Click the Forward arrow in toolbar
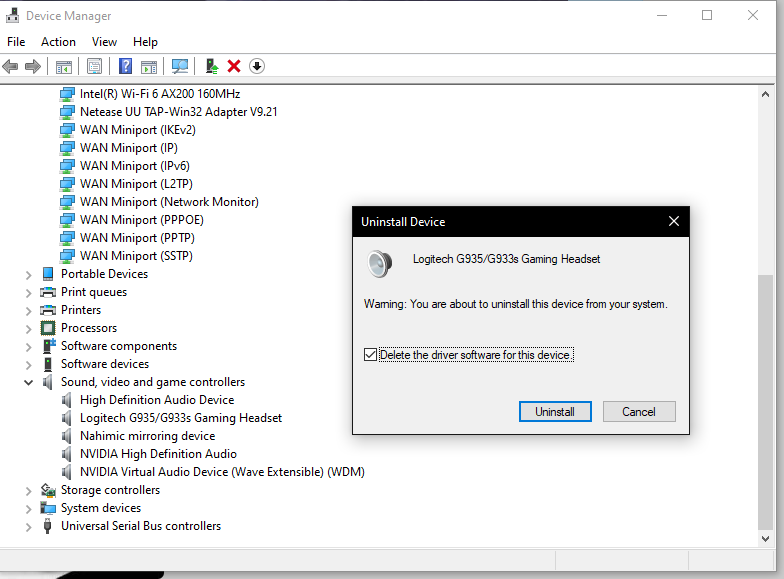The image size is (784, 579). pos(32,66)
